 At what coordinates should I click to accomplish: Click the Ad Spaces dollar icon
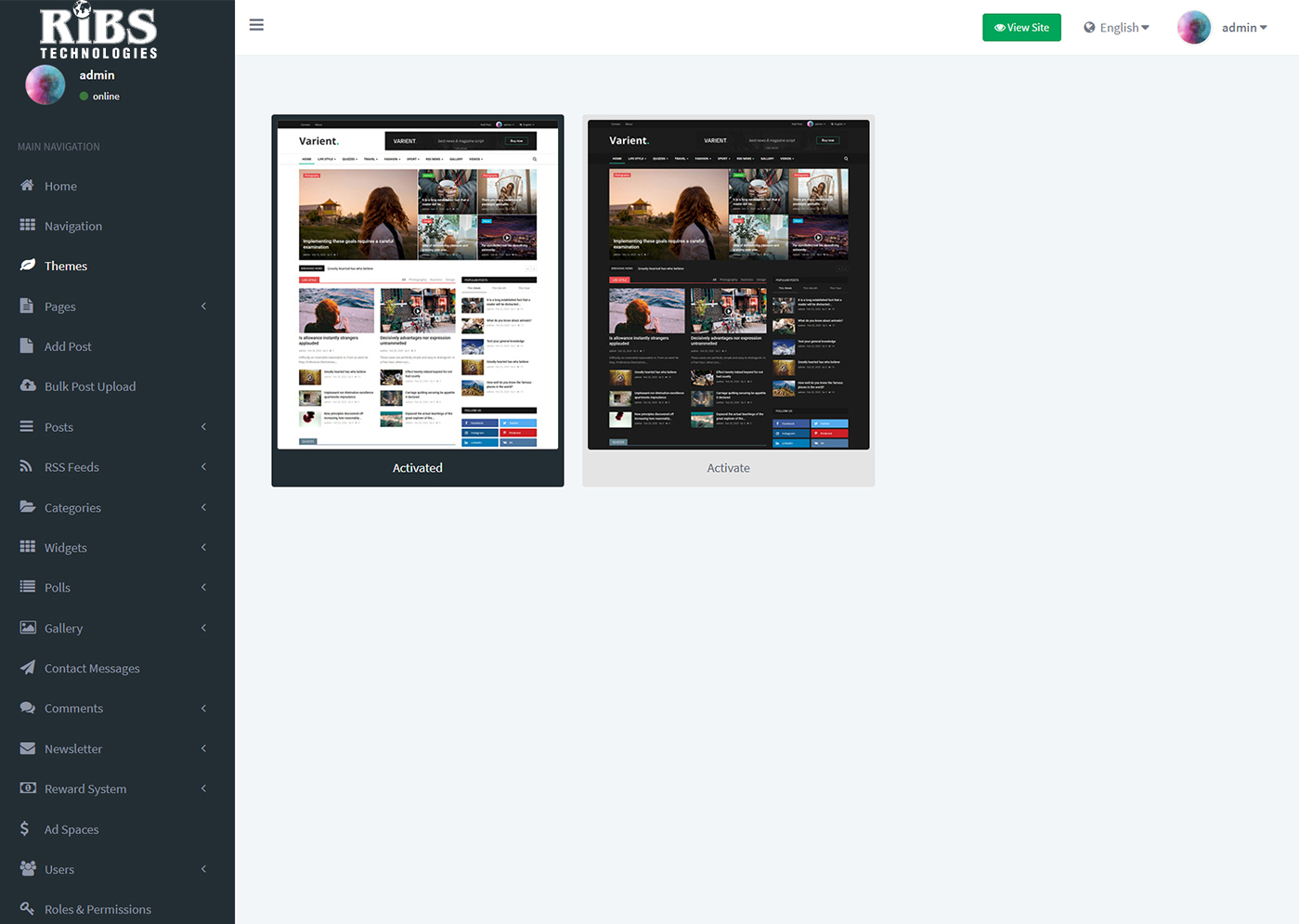click(x=25, y=829)
